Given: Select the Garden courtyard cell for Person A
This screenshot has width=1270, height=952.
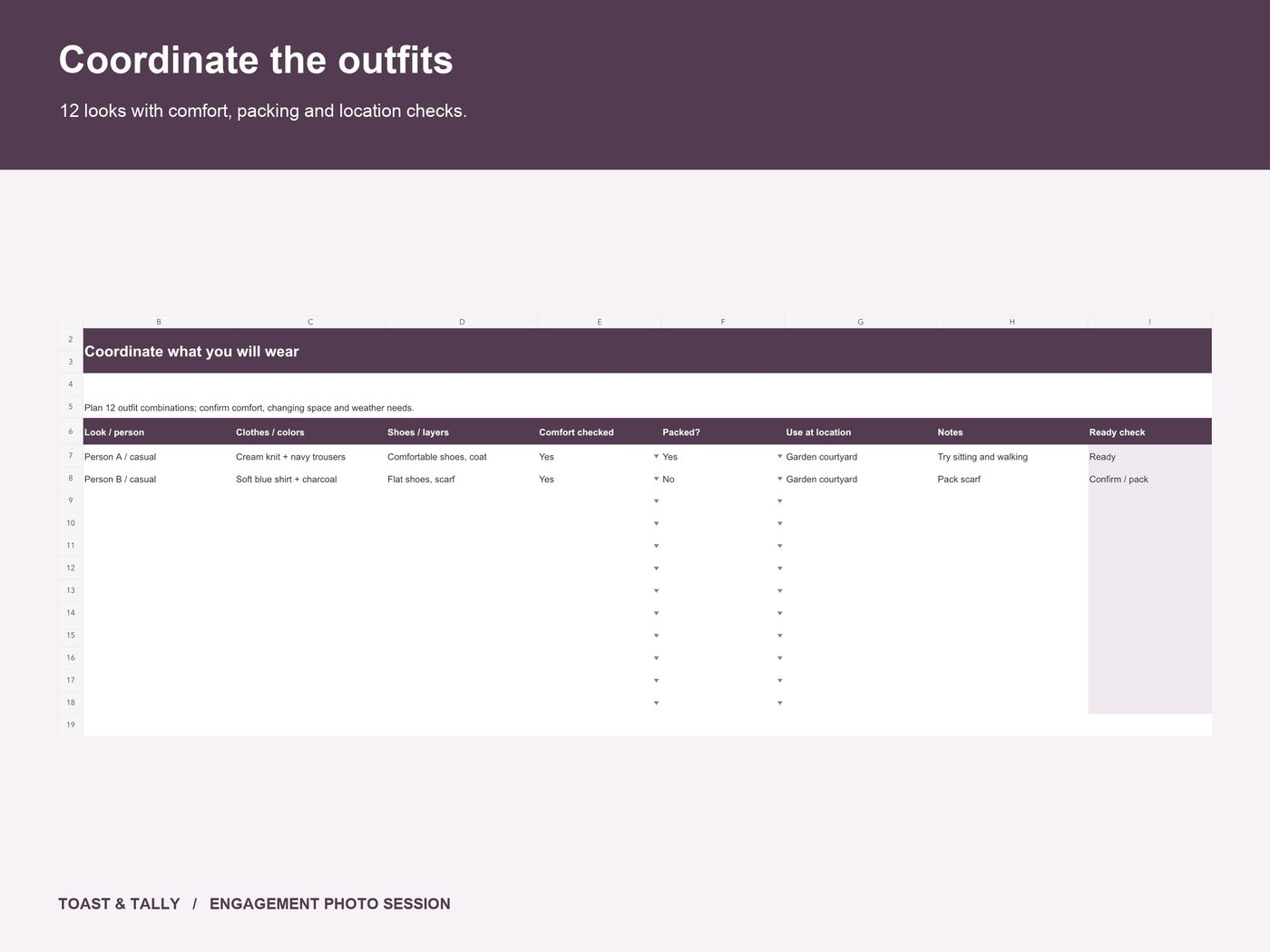Looking at the screenshot, I should pyautogui.click(x=860, y=456).
